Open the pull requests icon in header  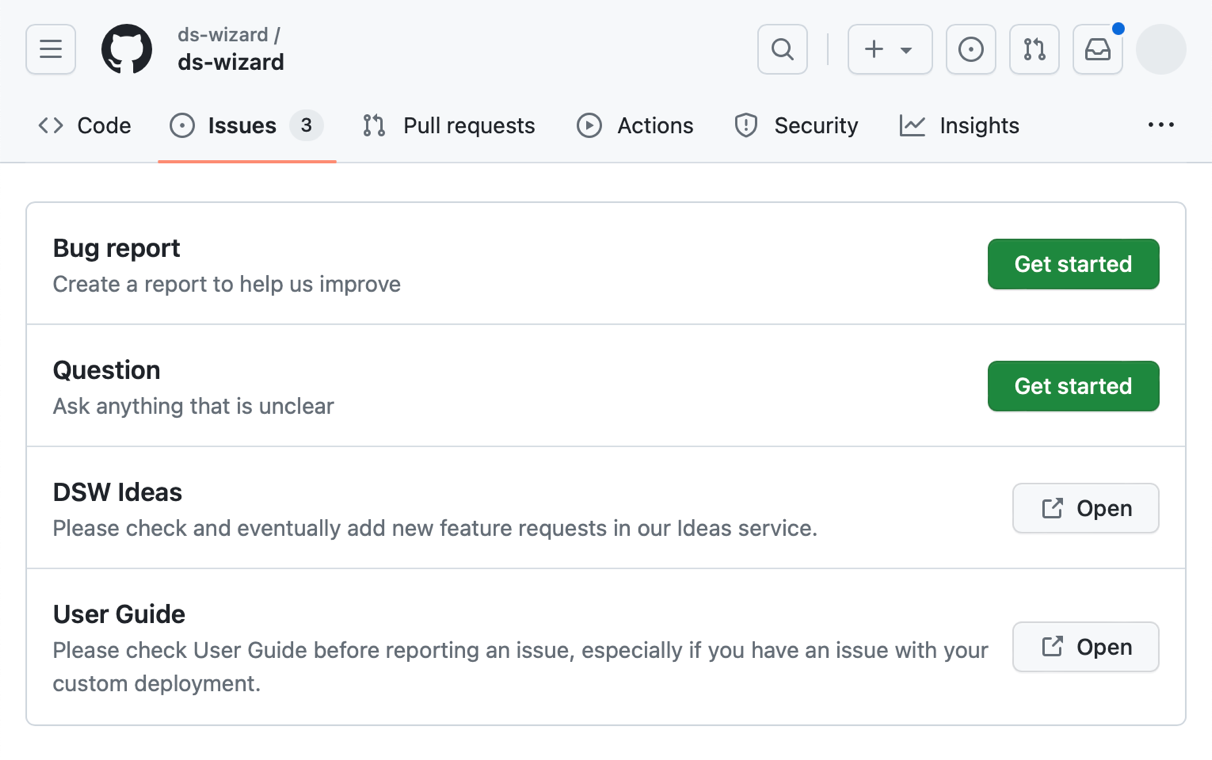coord(1034,49)
